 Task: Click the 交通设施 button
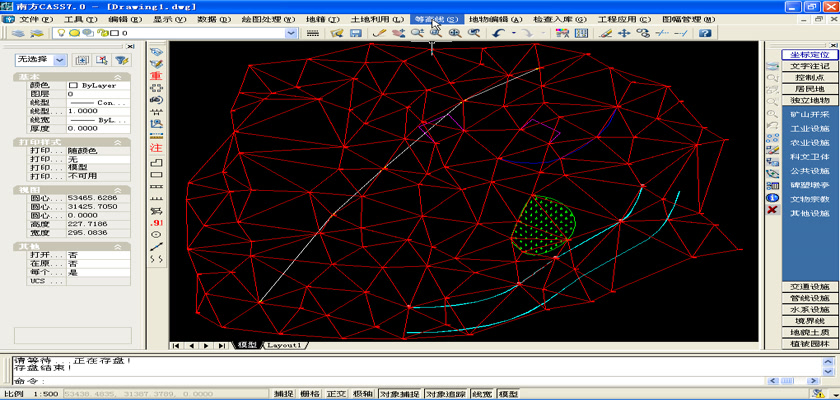(809, 286)
